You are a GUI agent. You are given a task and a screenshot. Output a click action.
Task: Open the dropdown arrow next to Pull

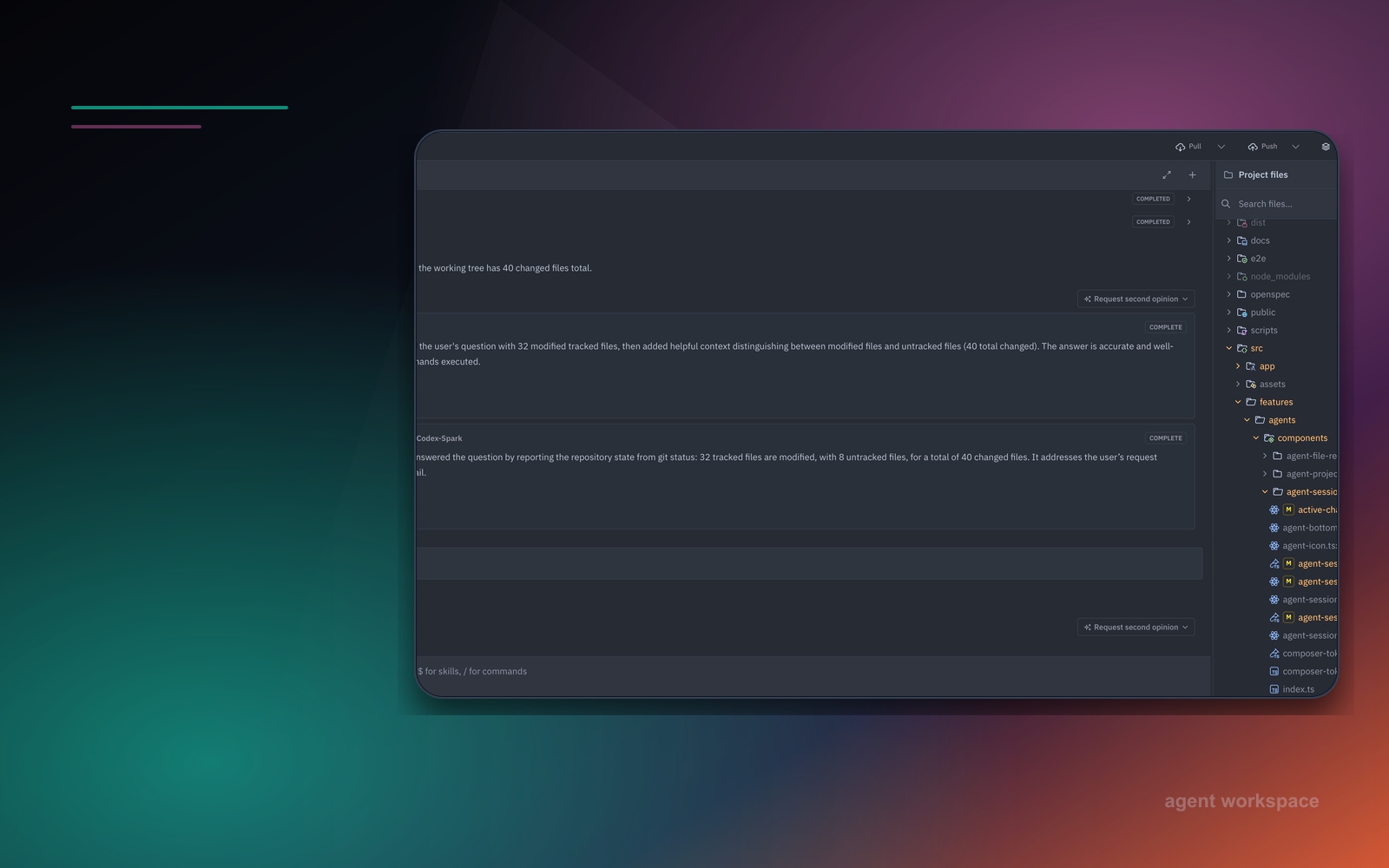point(1221,147)
